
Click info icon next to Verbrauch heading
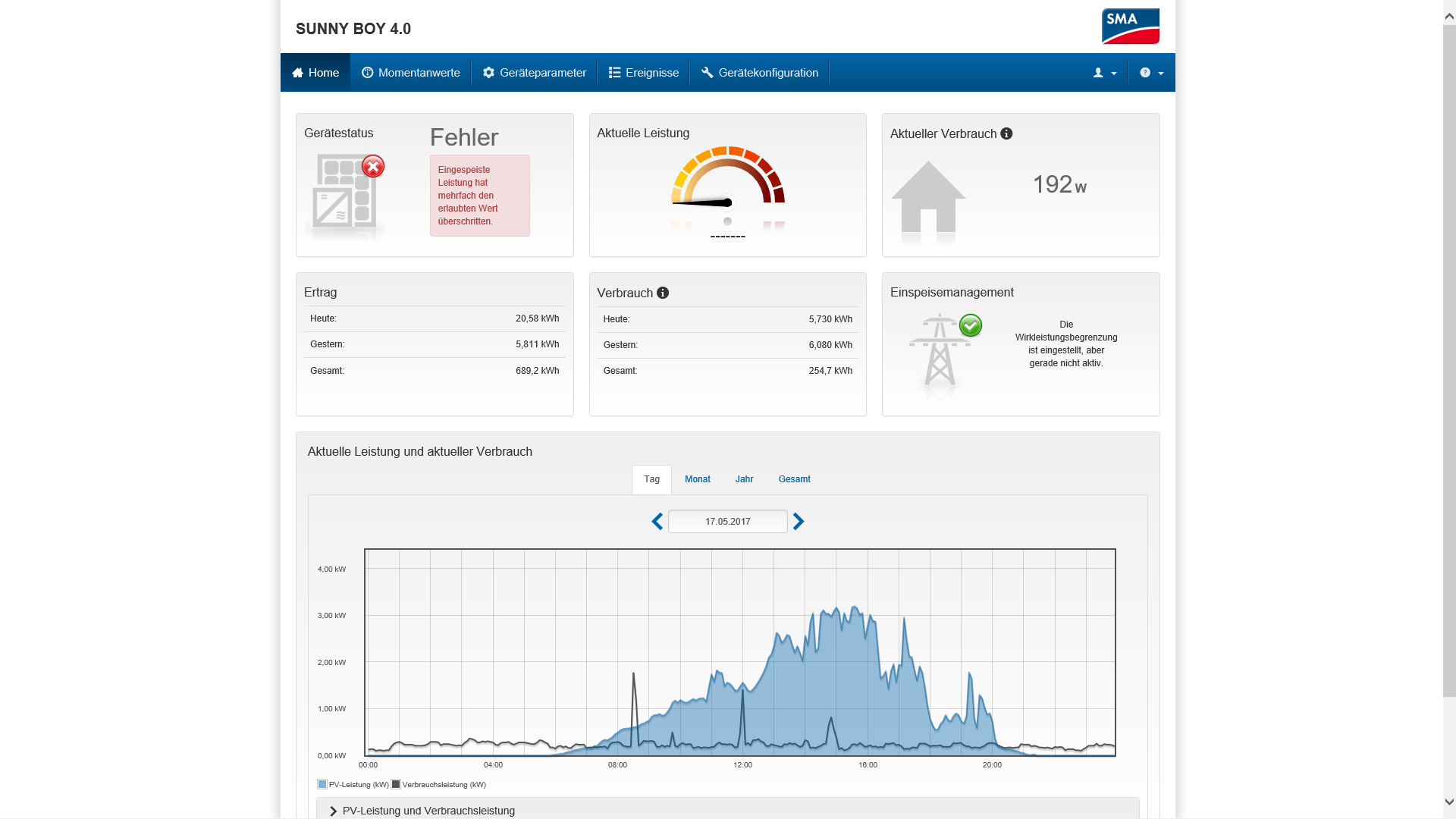click(x=663, y=293)
